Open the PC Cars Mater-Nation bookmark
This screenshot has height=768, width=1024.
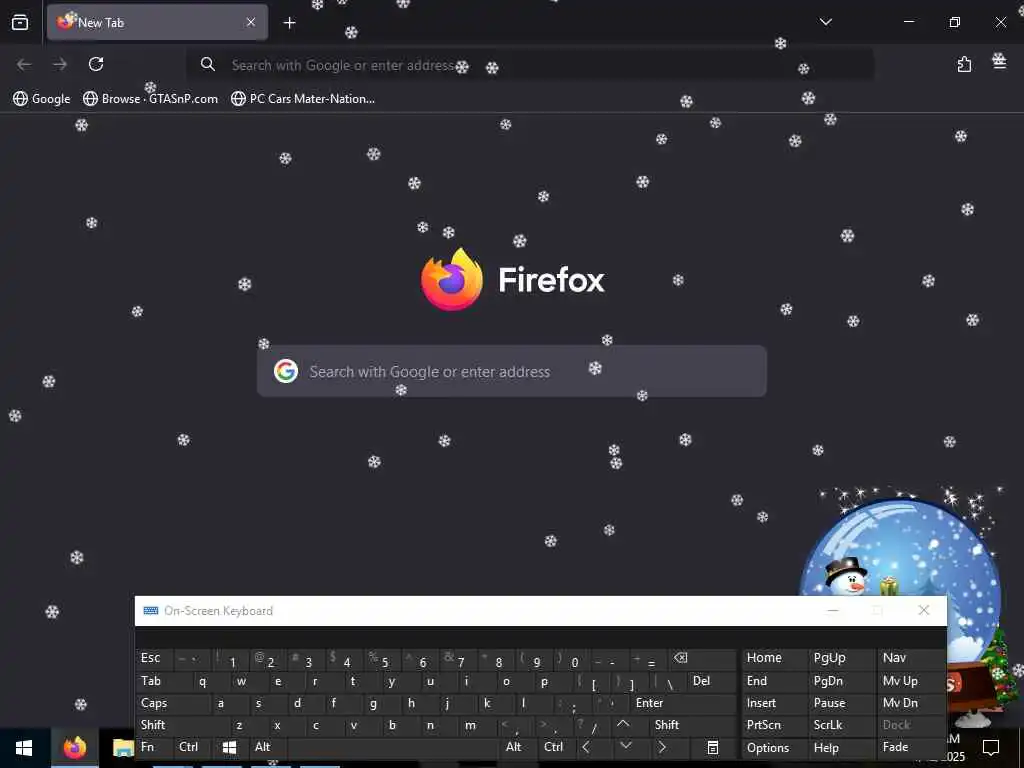pos(302,99)
